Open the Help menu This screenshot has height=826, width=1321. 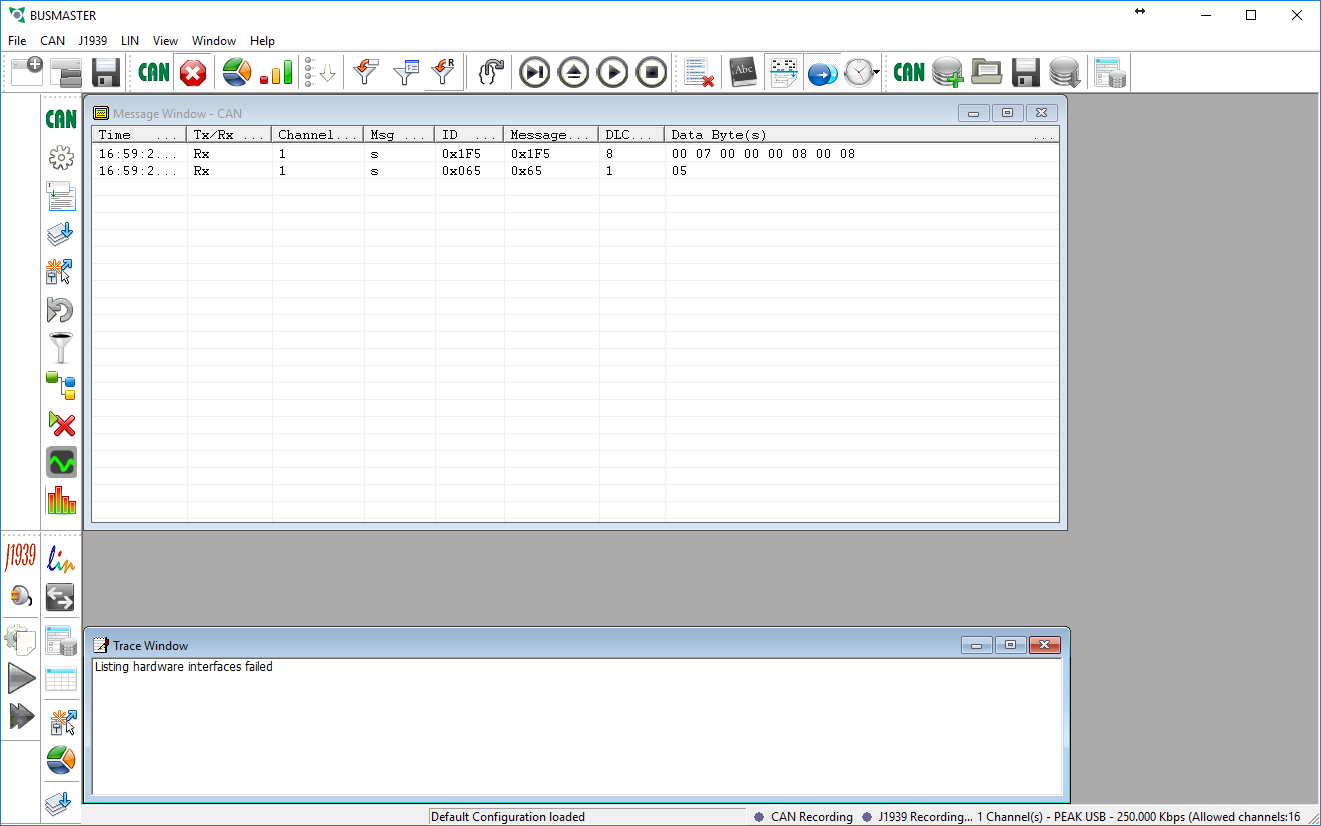tap(262, 41)
